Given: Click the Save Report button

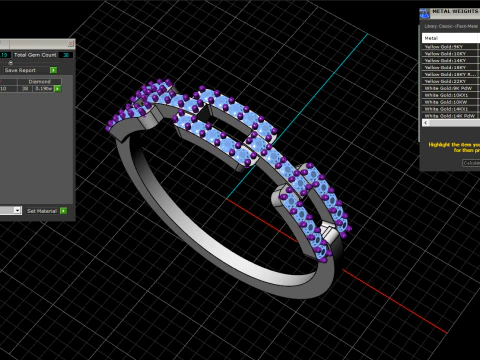Looking at the screenshot, I should click(x=26, y=70).
